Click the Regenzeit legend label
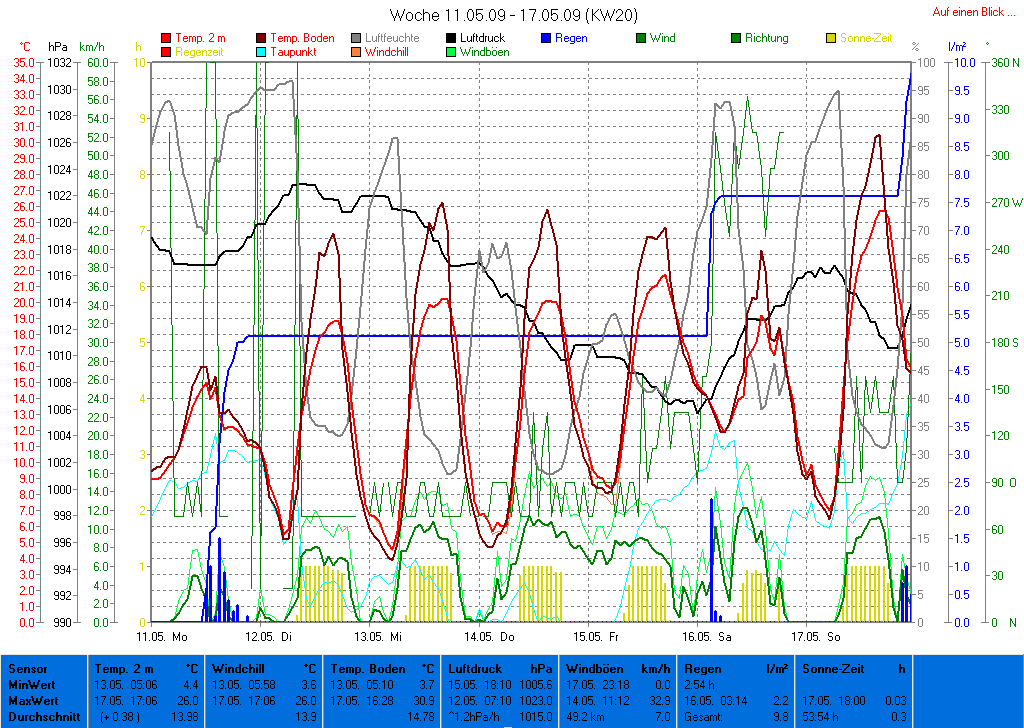This screenshot has width=1024, height=728. click(200, 52)
